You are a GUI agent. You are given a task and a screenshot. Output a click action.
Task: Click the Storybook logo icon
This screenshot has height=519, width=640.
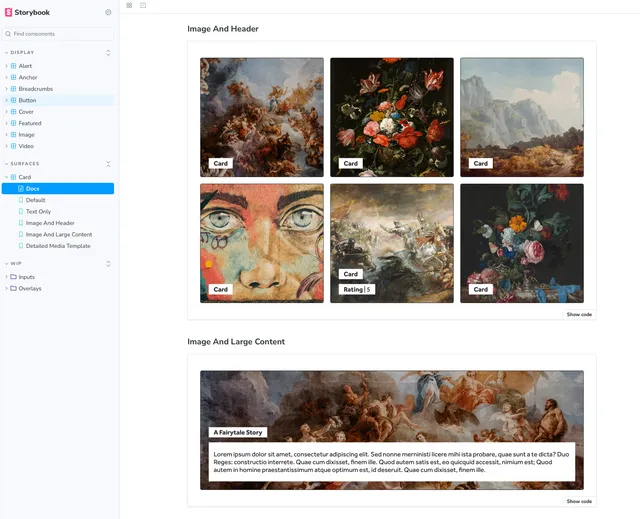[x=8, y=12]
